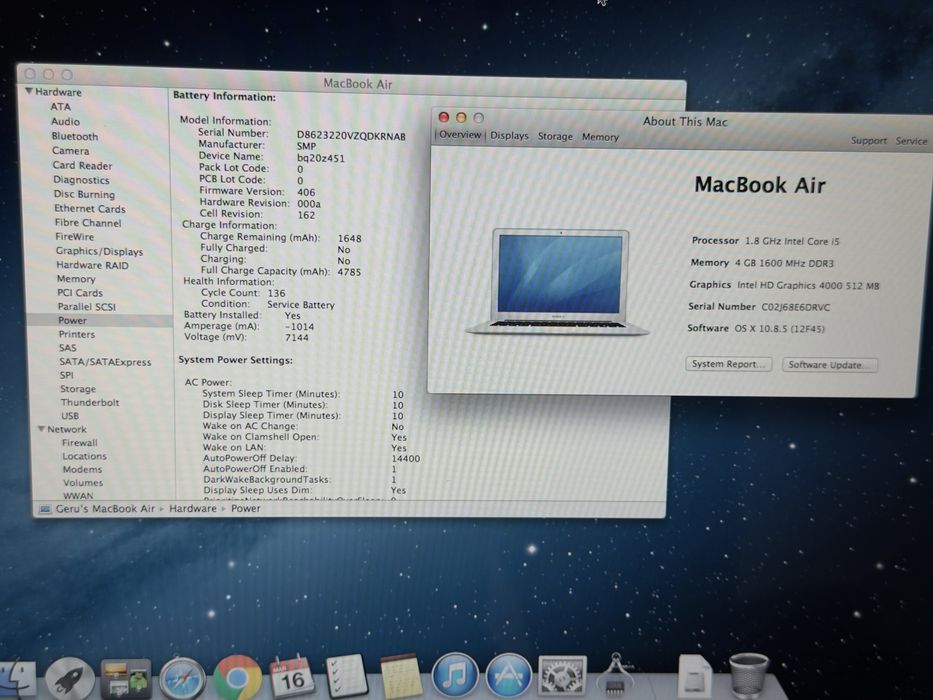Close the About This Mac window
Viewport: 933px width, 700px height.
coord(443,117)
